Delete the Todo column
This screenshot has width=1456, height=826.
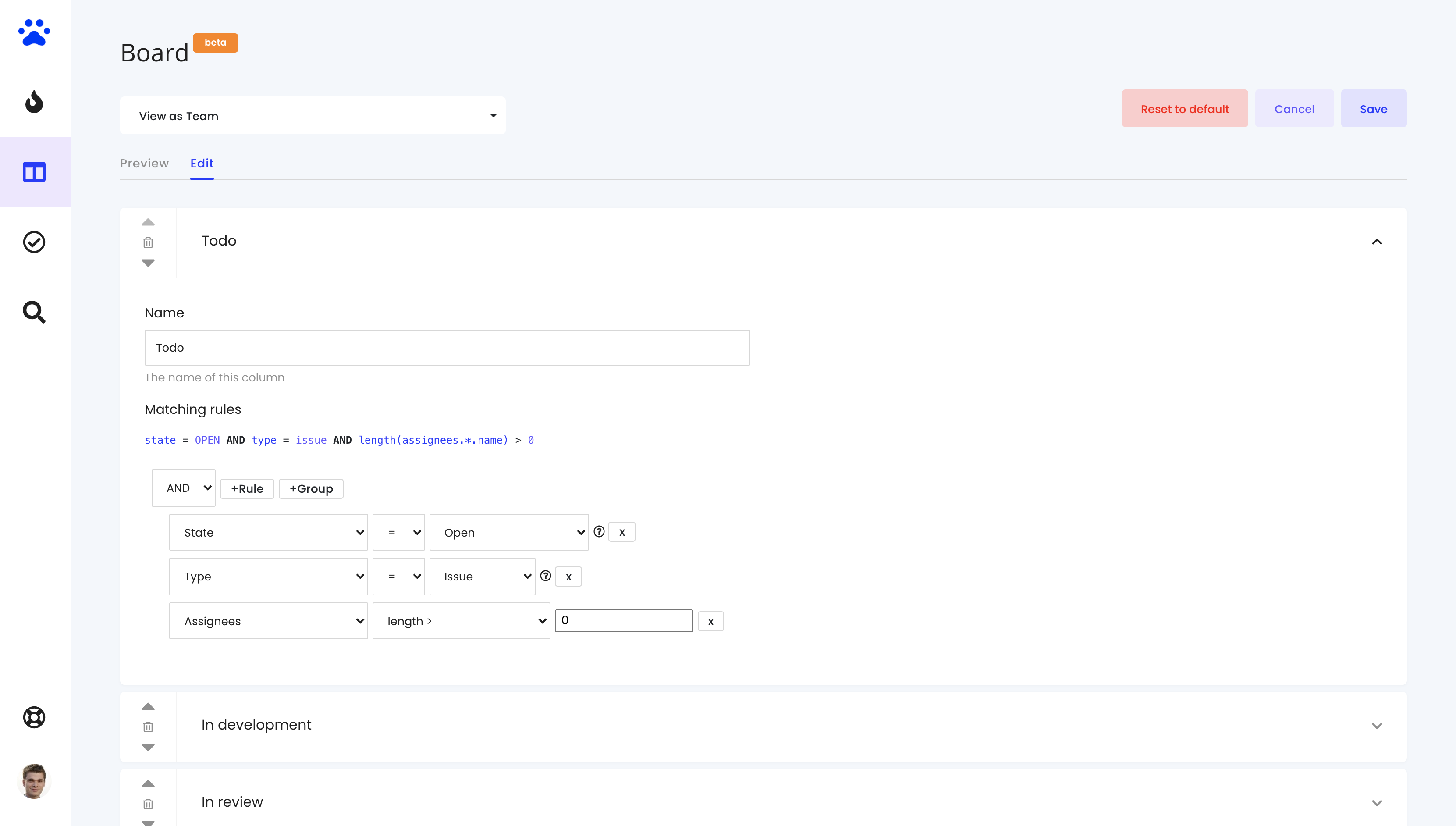pyautogui.click(x=148, y=242)
